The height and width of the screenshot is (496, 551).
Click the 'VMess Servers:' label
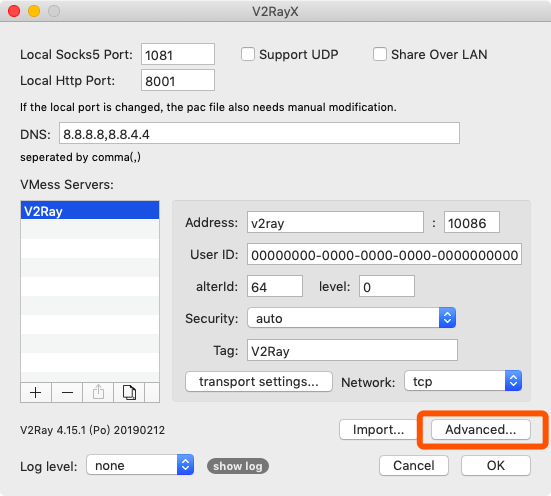[x=67, y=185]
